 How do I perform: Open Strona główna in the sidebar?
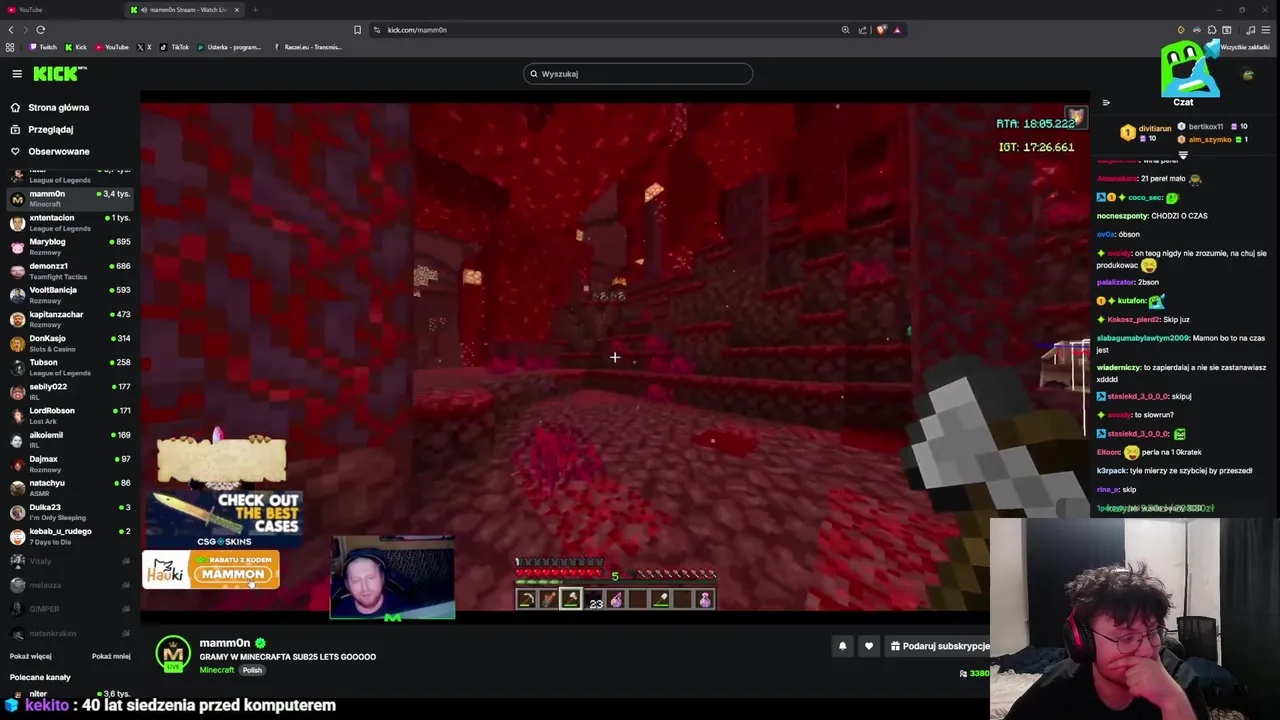(50, 107)
